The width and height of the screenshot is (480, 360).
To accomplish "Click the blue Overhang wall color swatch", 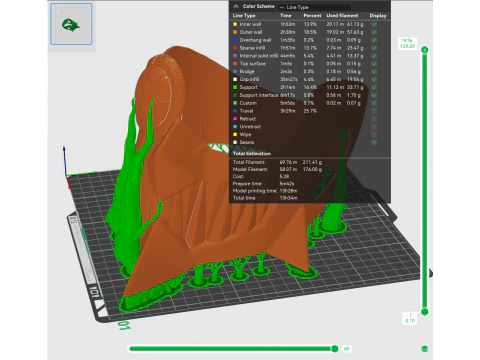I will [x=235, y=40].
